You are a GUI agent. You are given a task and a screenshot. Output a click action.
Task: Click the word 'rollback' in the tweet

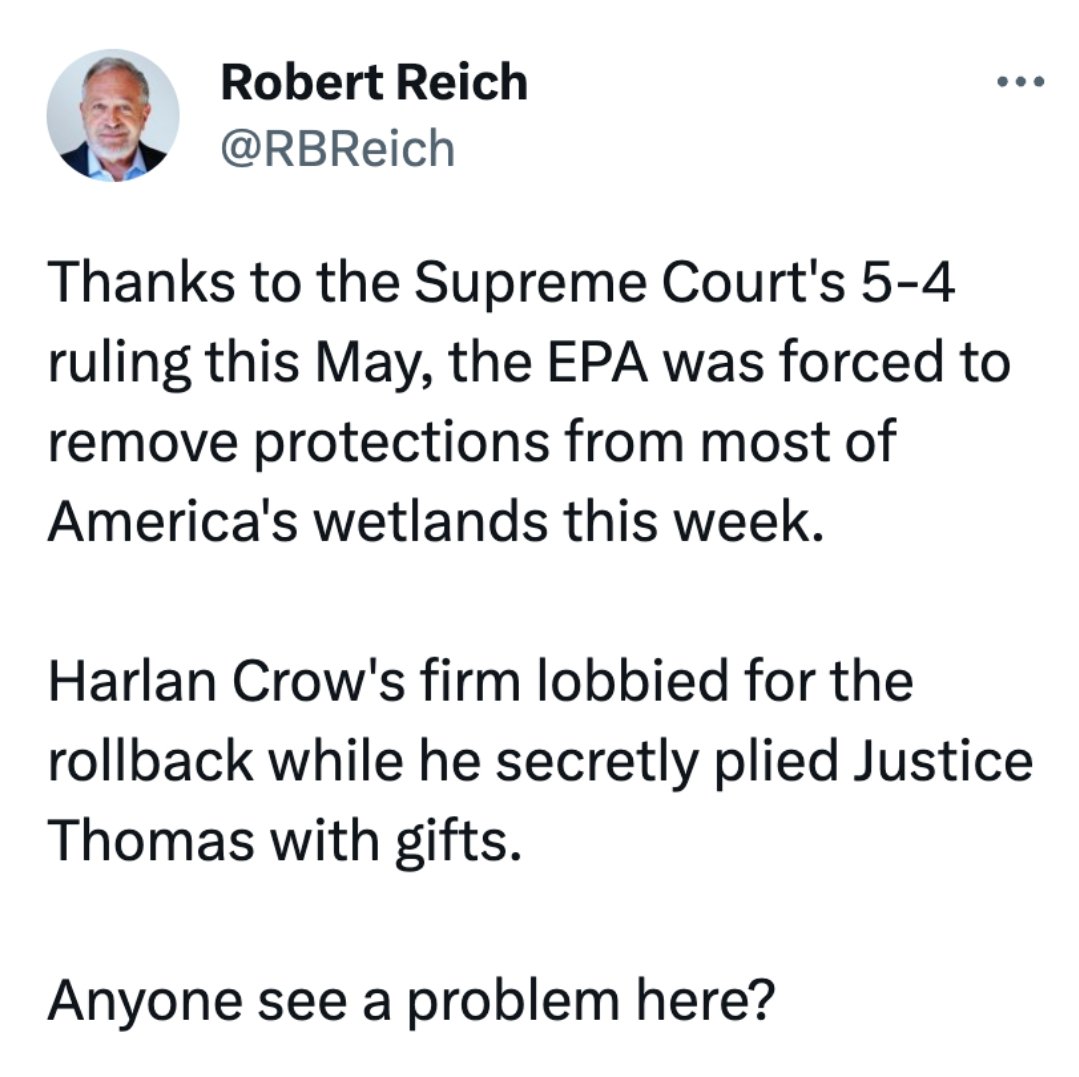(150, 760)
